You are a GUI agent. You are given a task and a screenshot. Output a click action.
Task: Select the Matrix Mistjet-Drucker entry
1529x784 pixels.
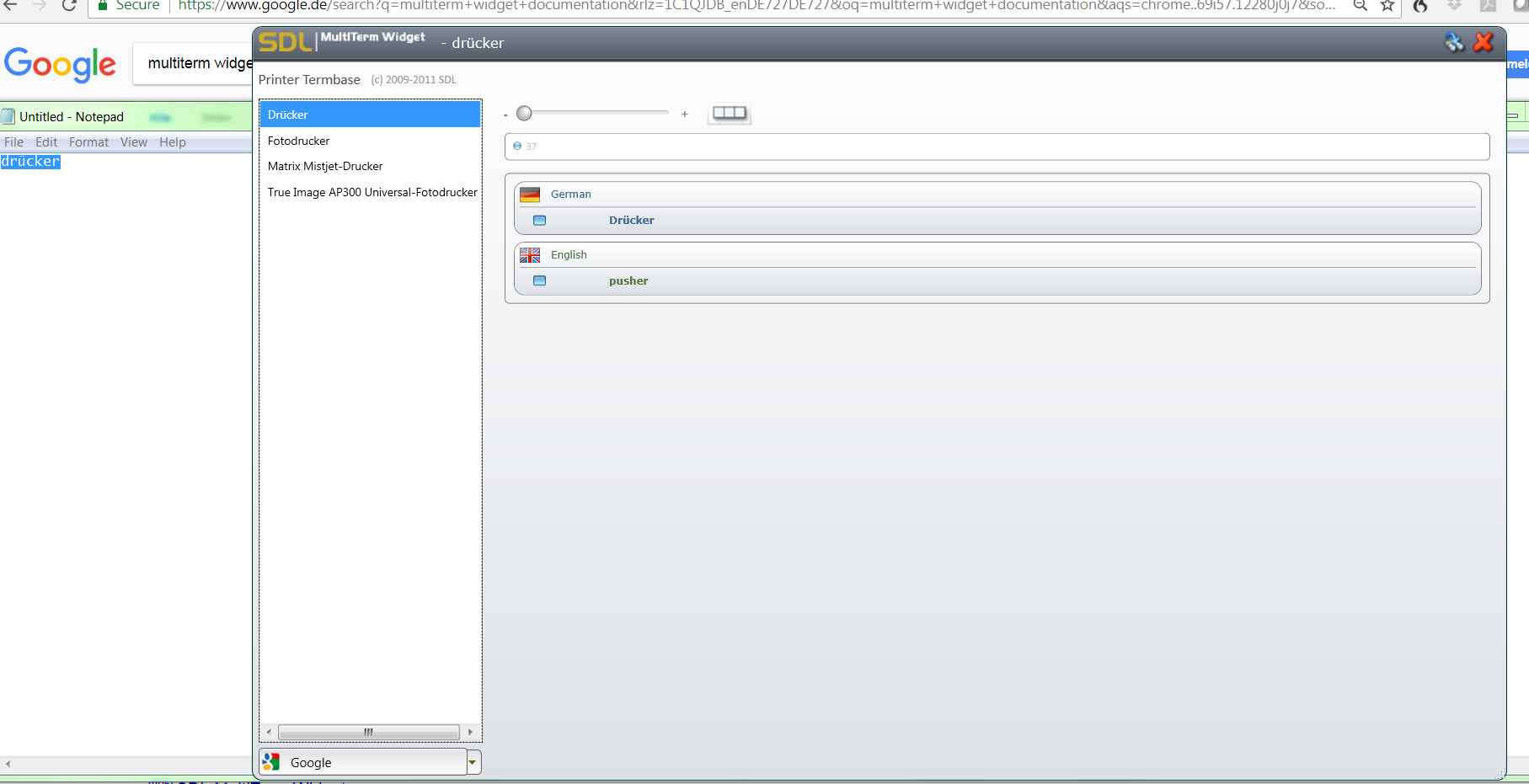click(325, 166)
